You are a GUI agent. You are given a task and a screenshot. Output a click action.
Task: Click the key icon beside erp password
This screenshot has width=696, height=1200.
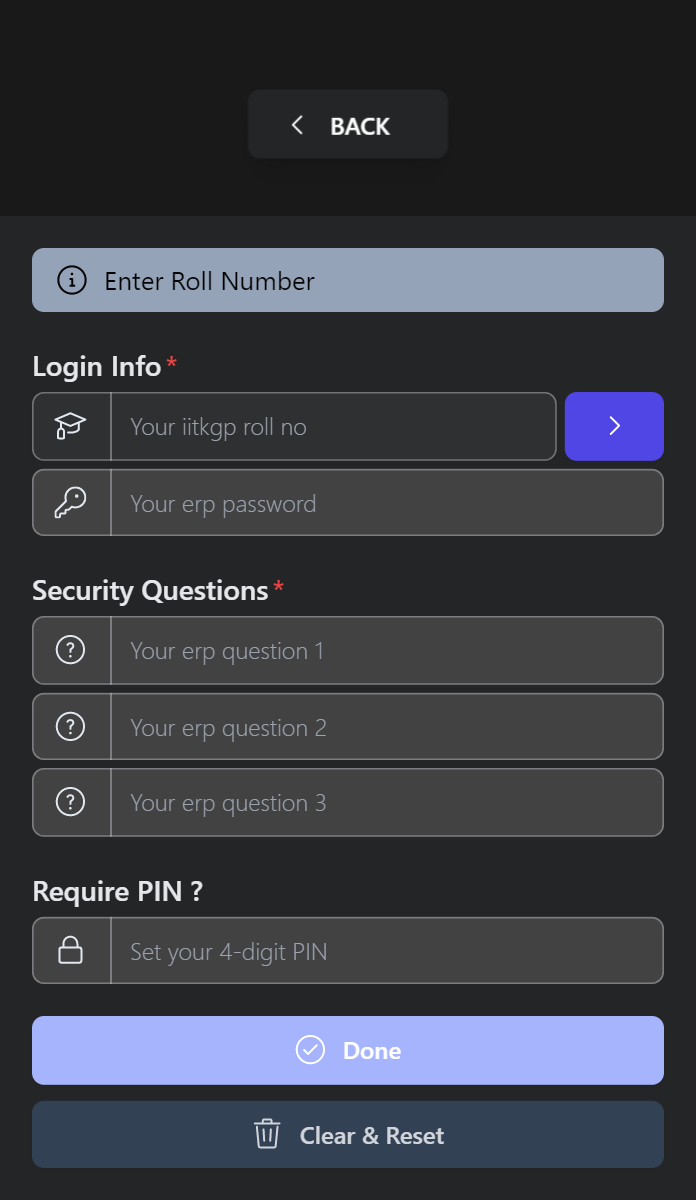point(70,503)
